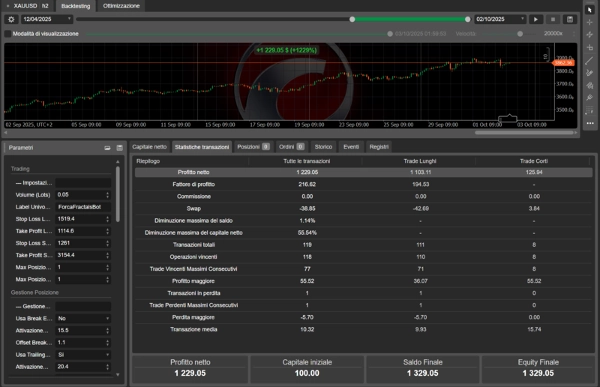Click Transazioni totali value 119
The height and width of the screenshot is (387, 600).
point(307,245)
